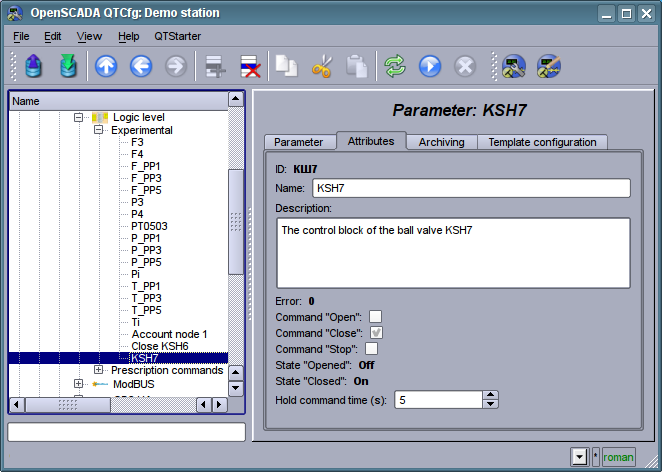662x472 pixels.
Task: Open the first QTStarter module icon with wrench
Action: (x=513, y=66)
